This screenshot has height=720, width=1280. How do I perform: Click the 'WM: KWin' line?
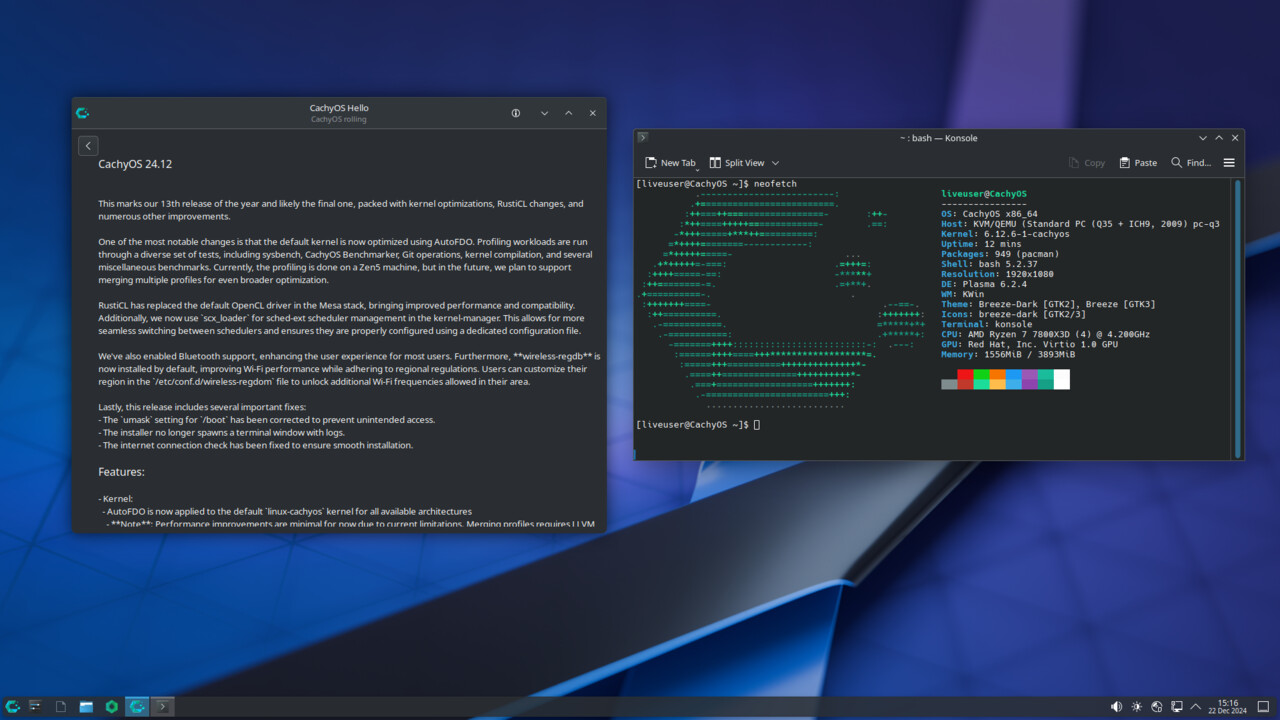click(962, 294)
